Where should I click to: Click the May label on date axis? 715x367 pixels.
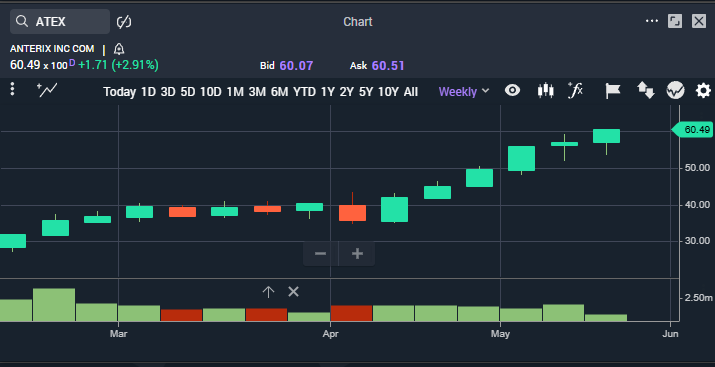point(500,334)
